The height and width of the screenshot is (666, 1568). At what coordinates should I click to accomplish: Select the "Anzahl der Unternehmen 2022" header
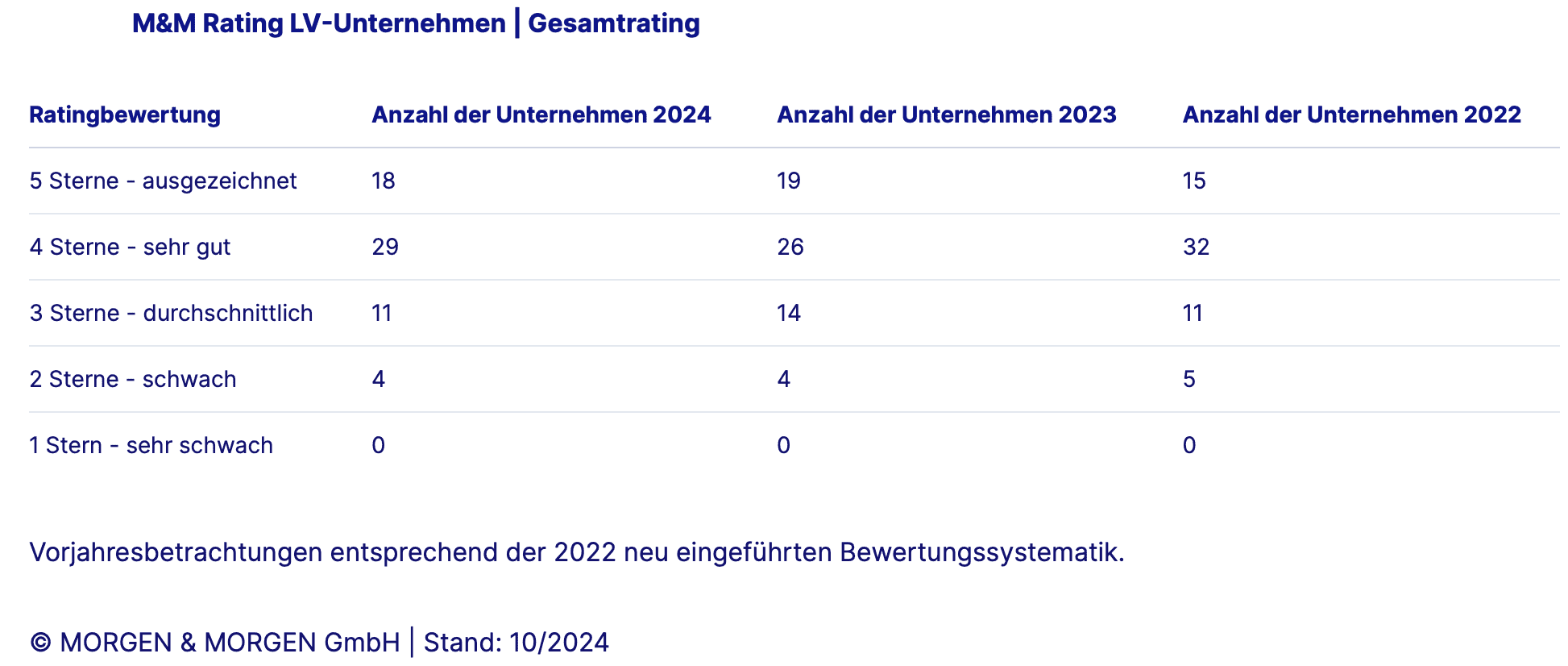point(1351,114)
